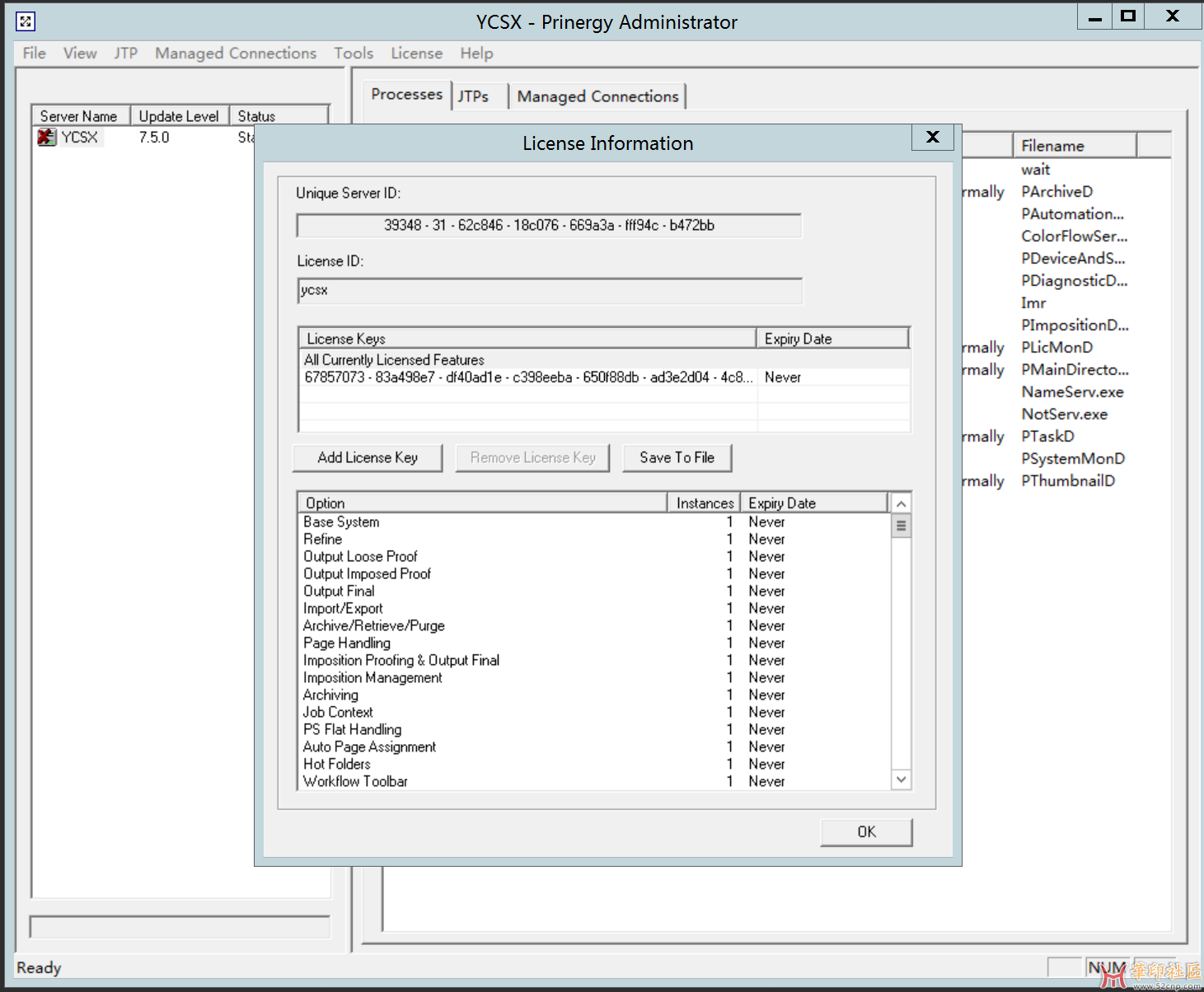
Task: Click the Option list scrollbar thumb
Action: 902,526
